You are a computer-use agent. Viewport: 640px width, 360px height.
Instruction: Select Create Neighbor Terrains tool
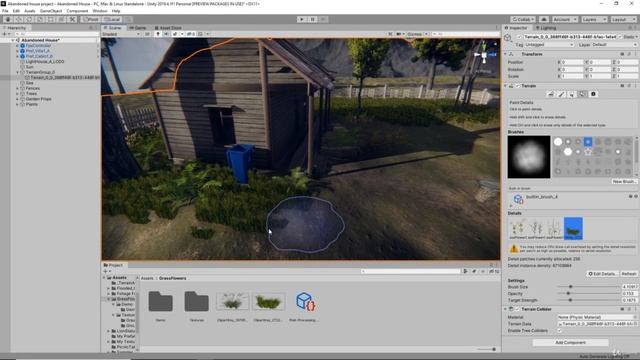click(551, 94)
